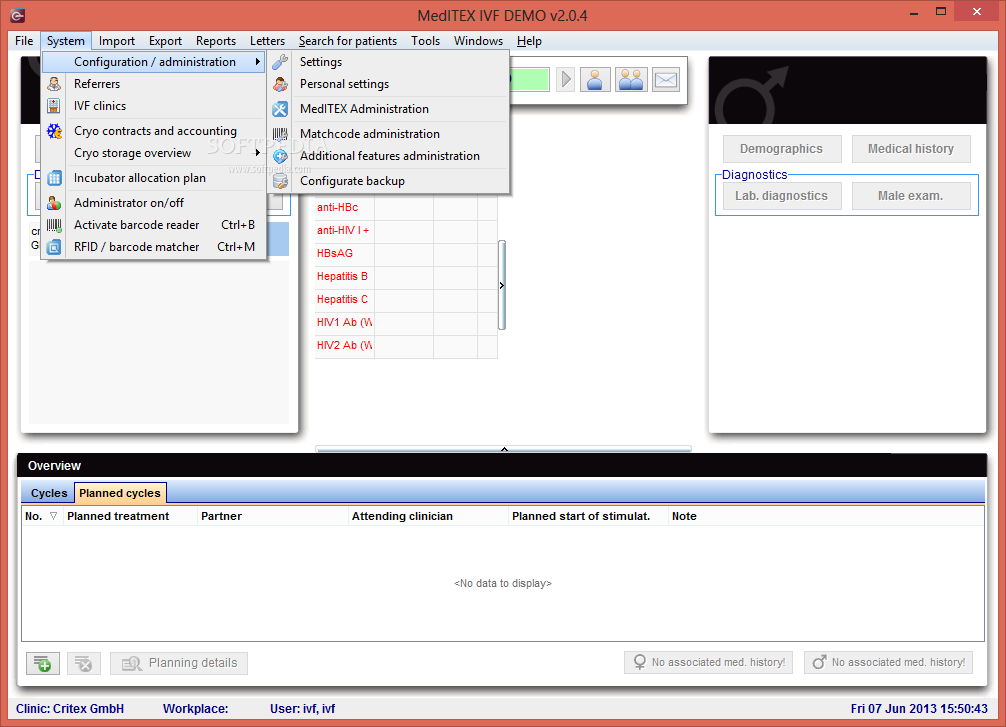This screenshot has height=727, width=1006.
Task: Click the Activate barcode reader icon
Action: 54,225
